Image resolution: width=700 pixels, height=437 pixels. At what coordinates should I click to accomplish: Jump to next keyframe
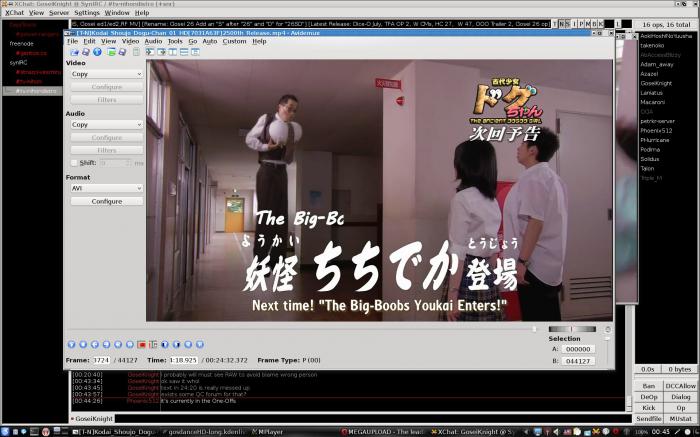tap(129, 344)
